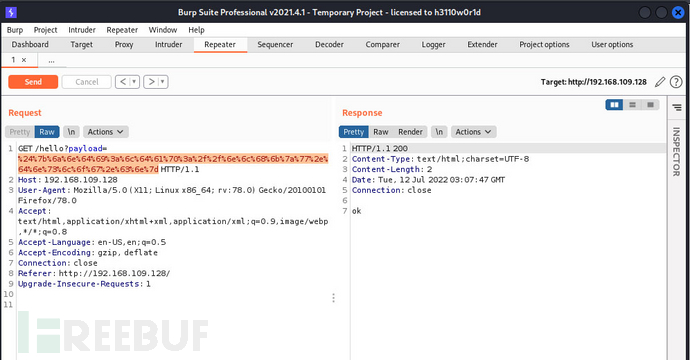Image resolution: width=690 pixels, height=360 pixels.
Task: Go forward to next request in history
Action: pyautogui.click(x=151, y=82)
